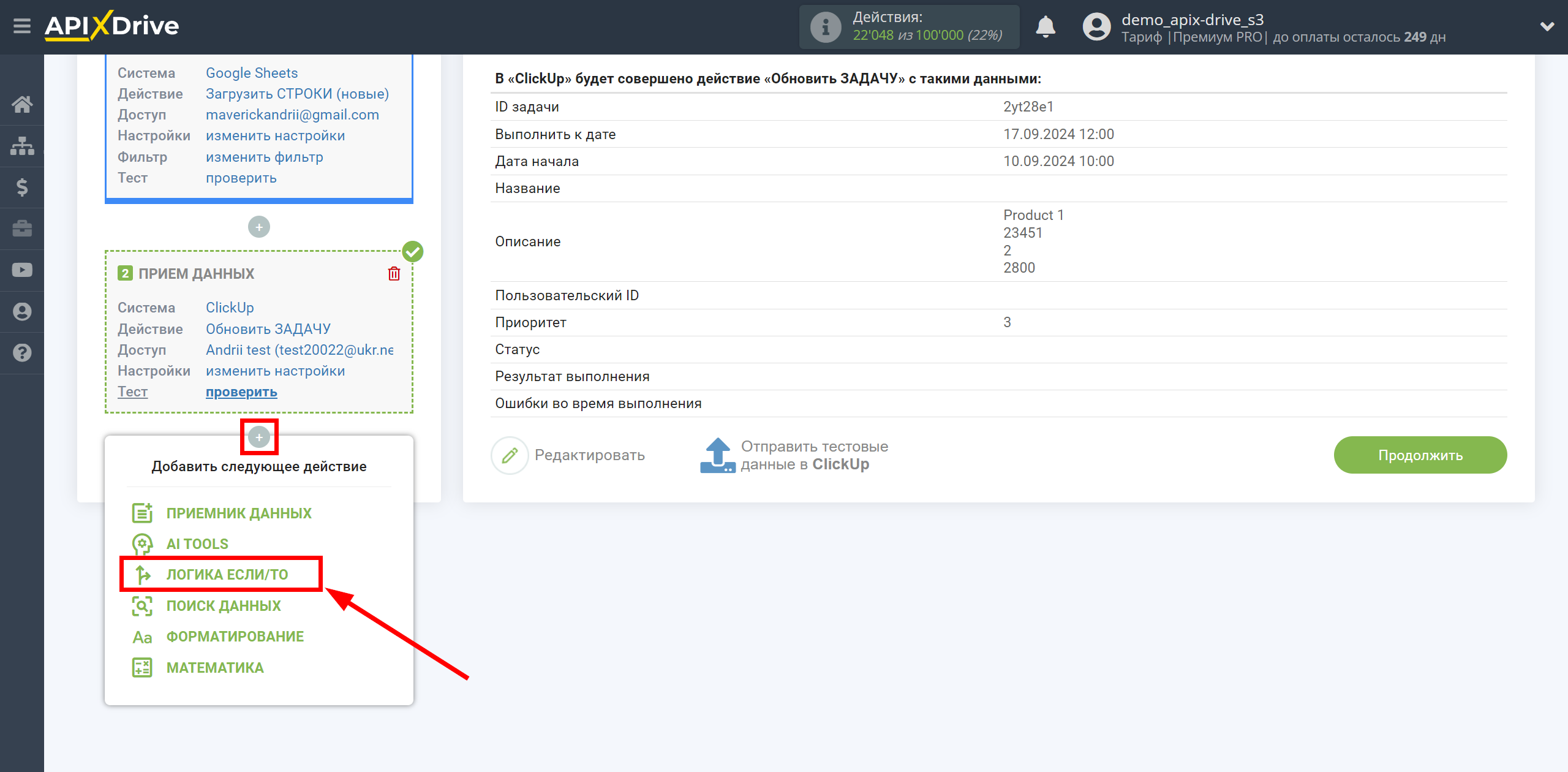Viewport: 1568px width, 772px height.
Task: Click изменить фильтр link
Action: click(x=264, y=157)
